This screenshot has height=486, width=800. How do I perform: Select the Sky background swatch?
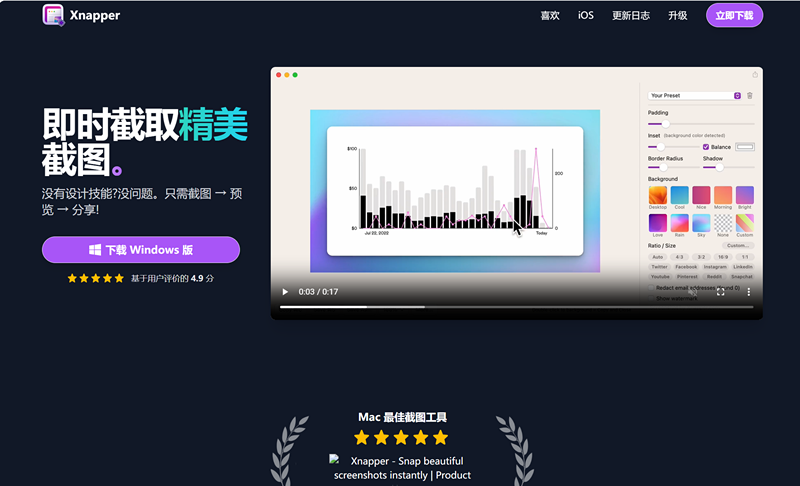701,223
